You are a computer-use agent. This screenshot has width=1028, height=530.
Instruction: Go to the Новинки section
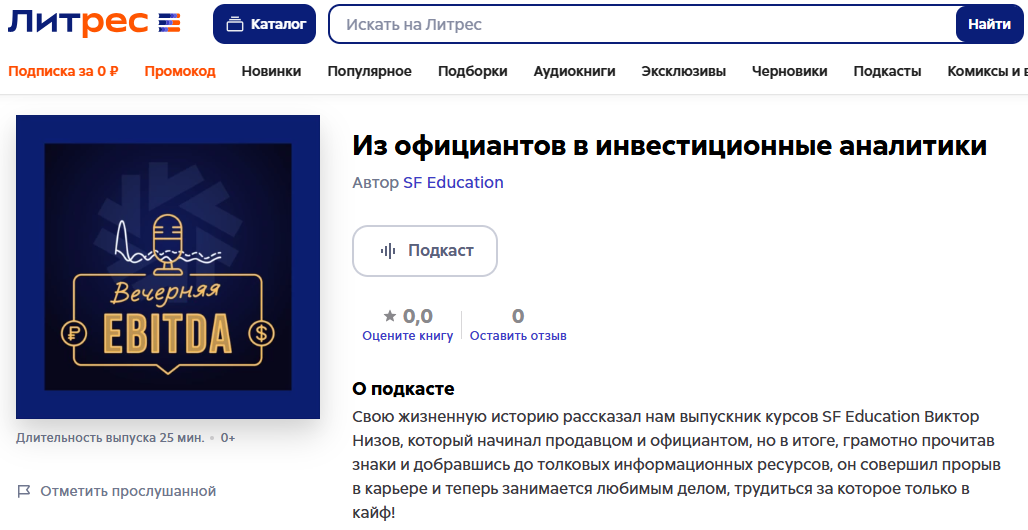271,71
